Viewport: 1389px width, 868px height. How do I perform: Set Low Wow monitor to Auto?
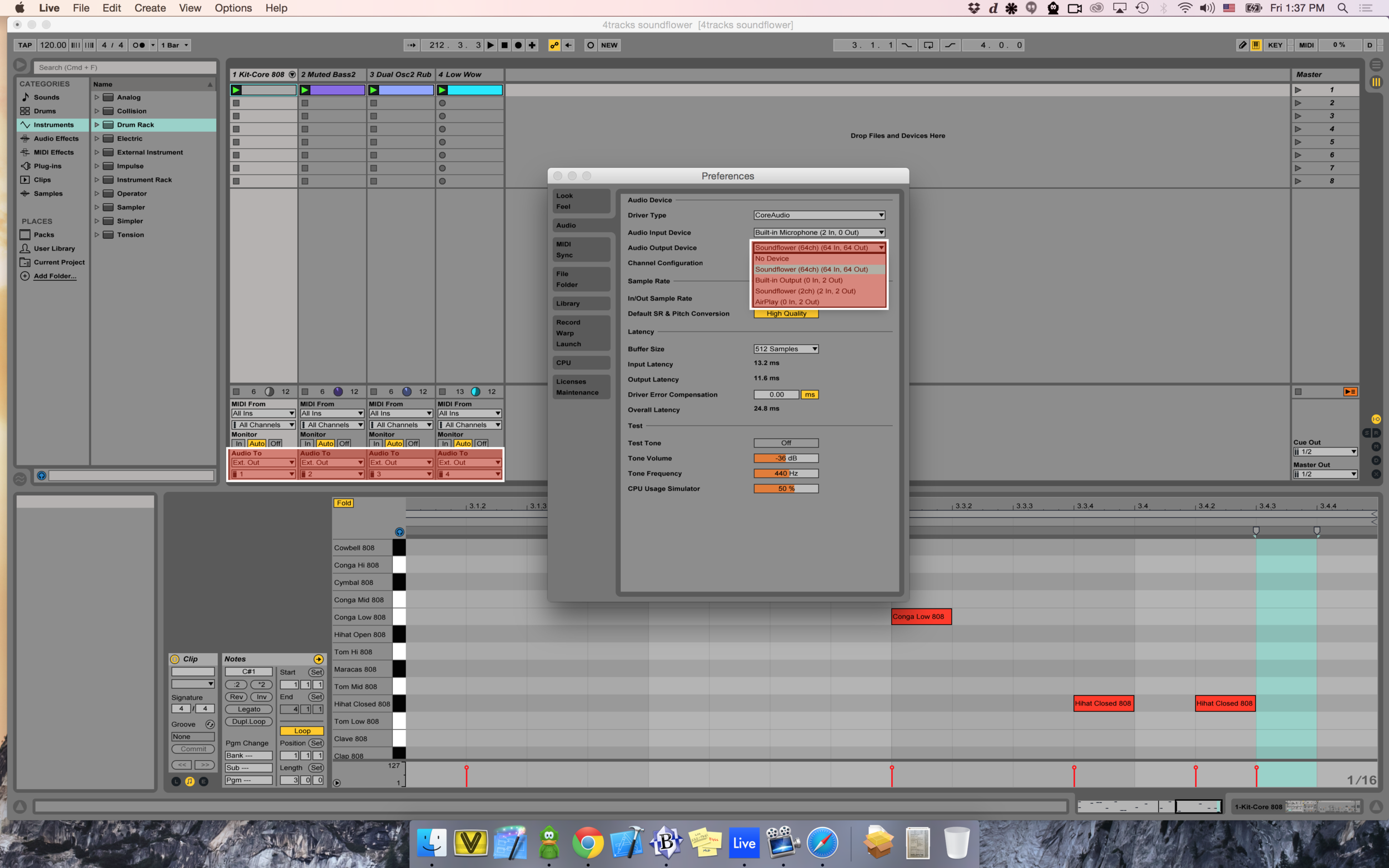click(x=463, y=443)
